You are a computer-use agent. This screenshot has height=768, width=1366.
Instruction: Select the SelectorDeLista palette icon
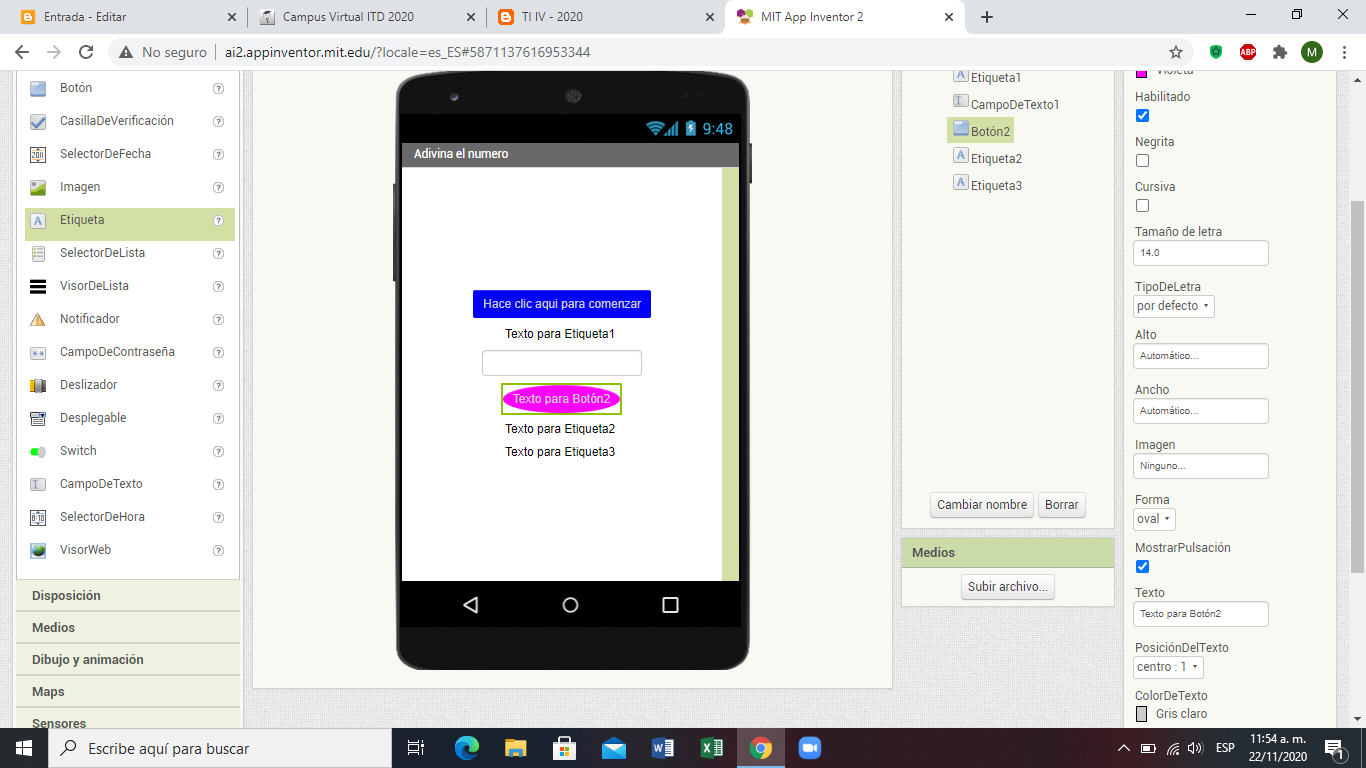pyautogui.click(x=38, y=253)
